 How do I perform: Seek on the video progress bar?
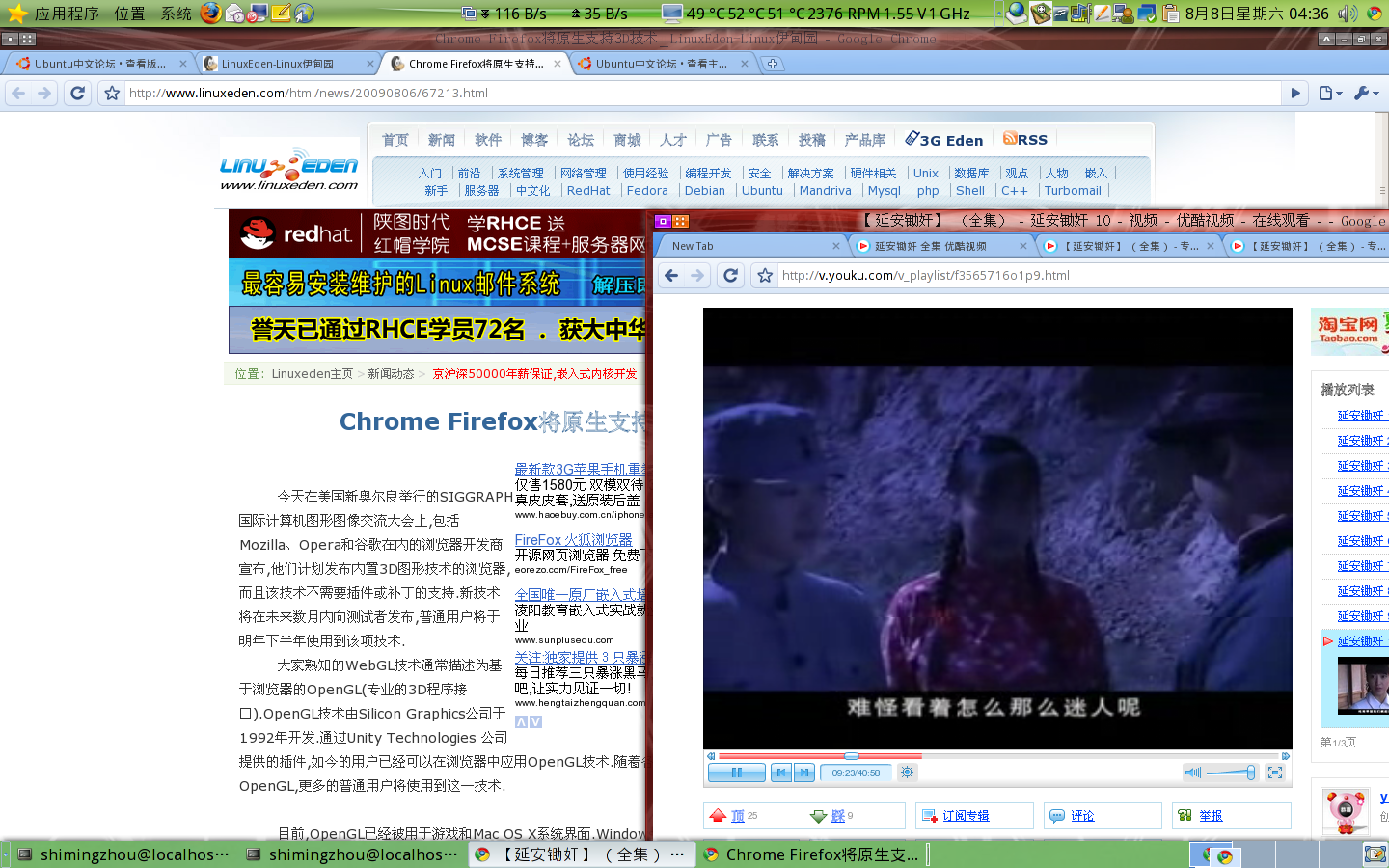pyautogui.click(x=997, y=756)
